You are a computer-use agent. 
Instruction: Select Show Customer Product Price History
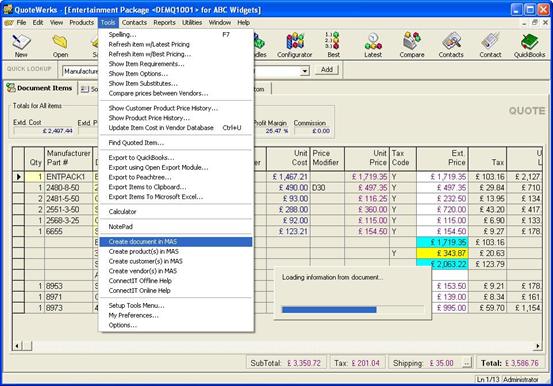point(176,108)
